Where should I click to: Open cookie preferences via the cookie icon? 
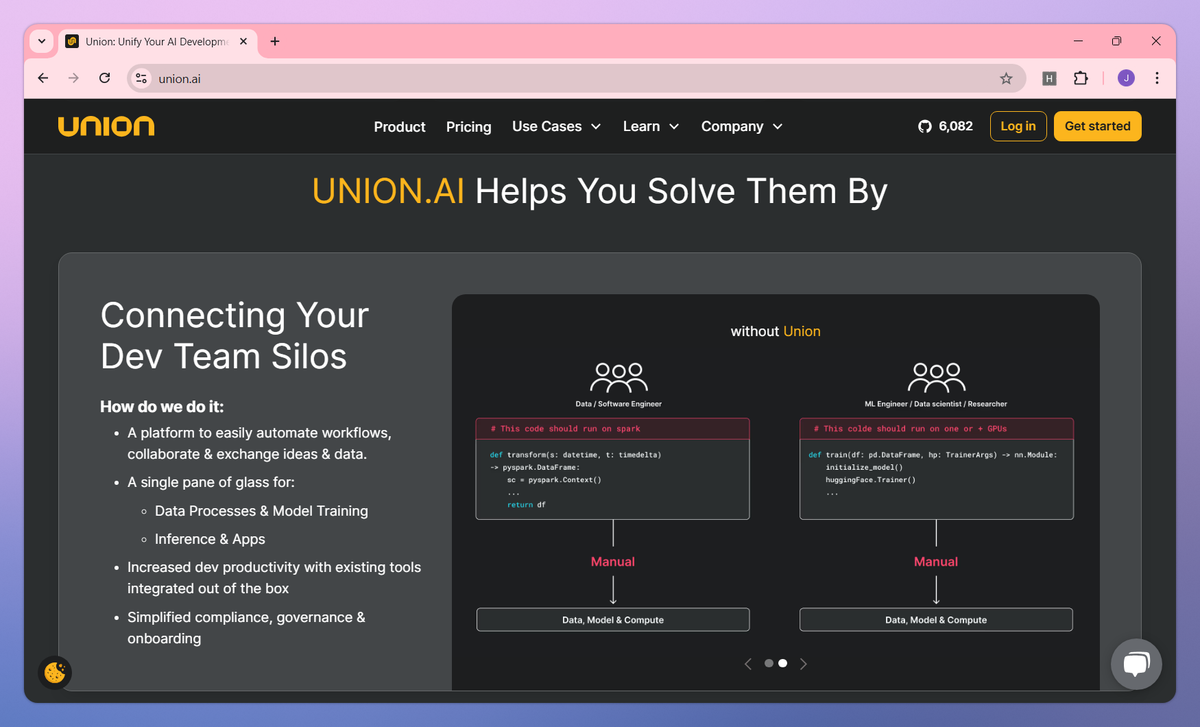pos(54,672)
